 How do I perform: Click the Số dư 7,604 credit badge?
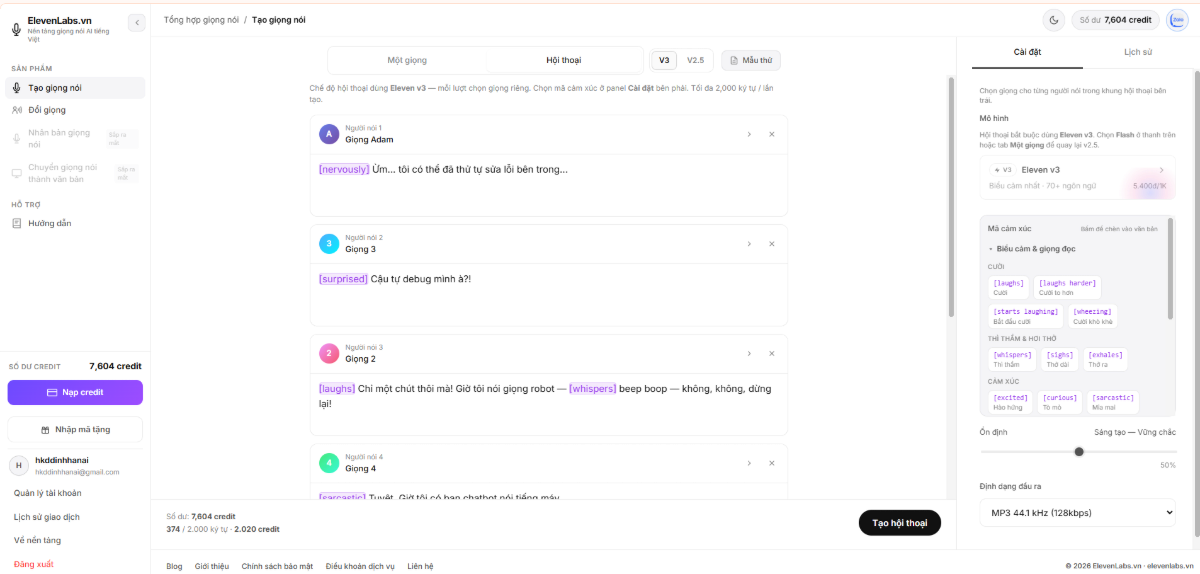pos(1116,20)
